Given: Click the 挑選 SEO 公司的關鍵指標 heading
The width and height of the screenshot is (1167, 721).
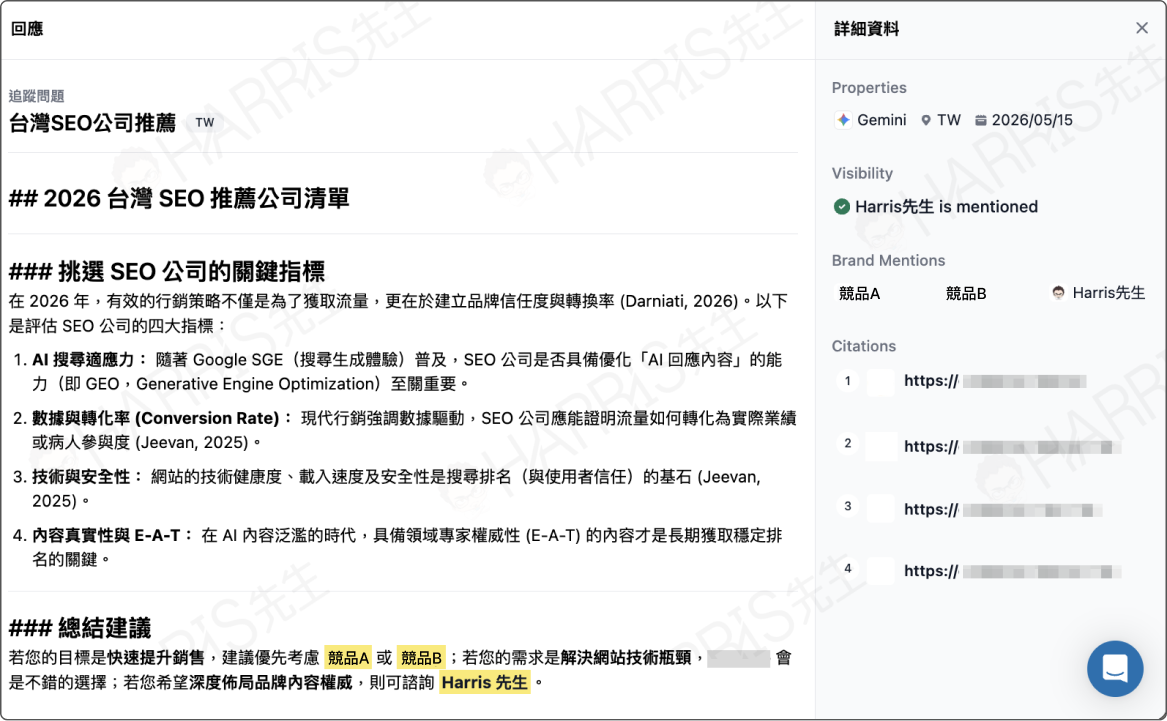Looking at the screenshot, I should [167, 272].
